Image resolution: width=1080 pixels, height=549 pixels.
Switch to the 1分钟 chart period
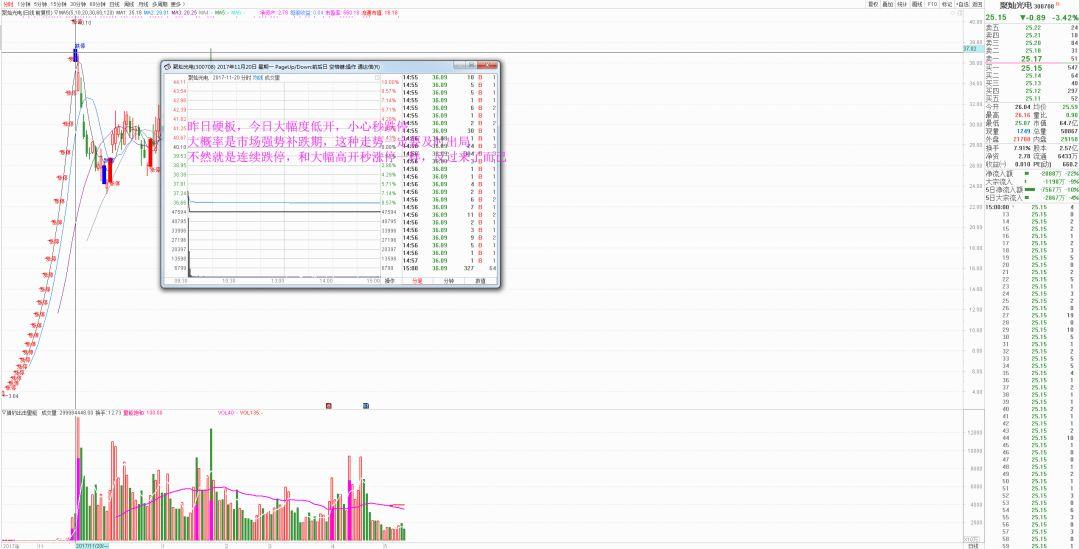24,4
